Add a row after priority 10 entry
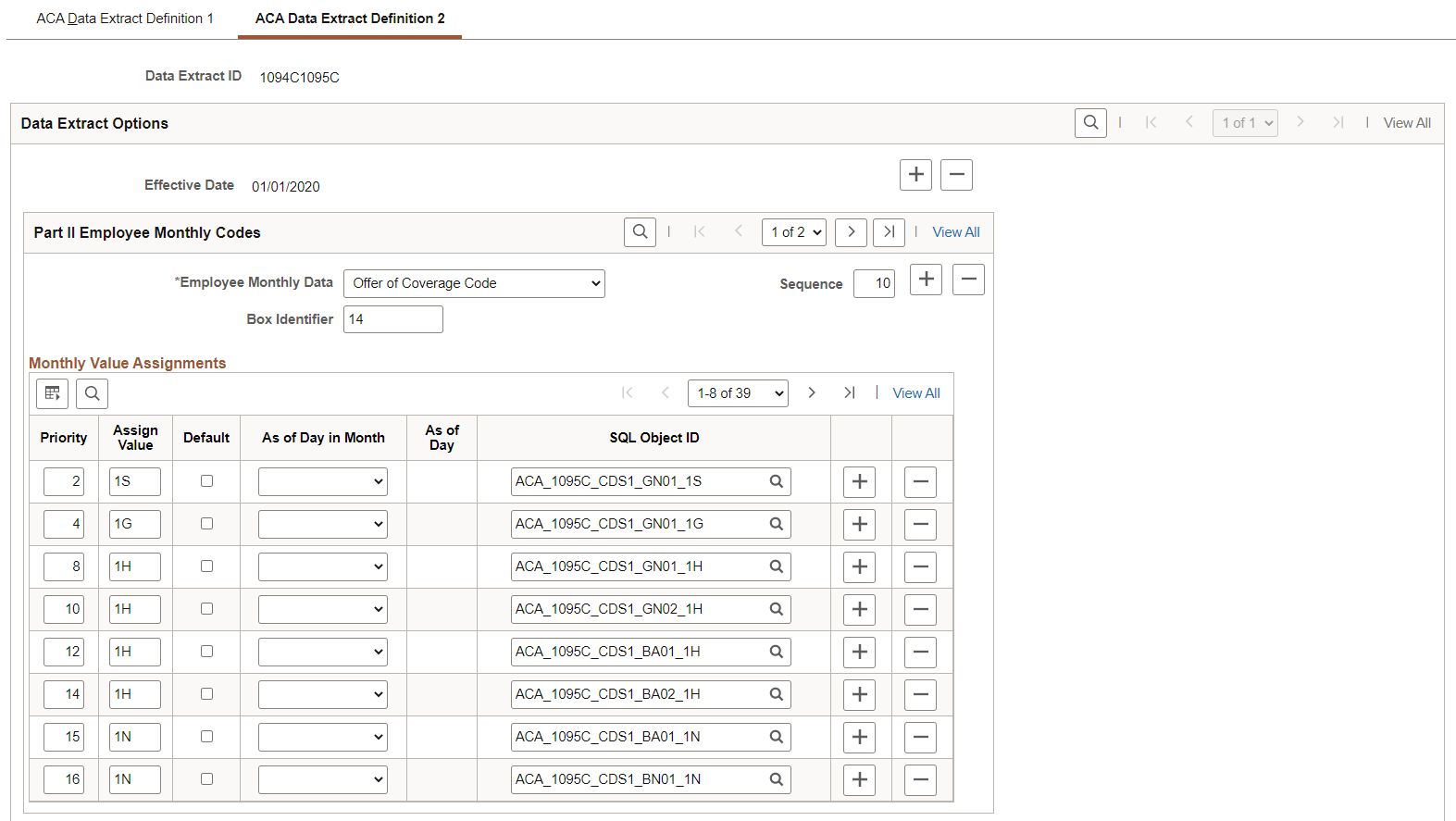Image resolution: width=1456 pixels, height=821 pixels. (859, 609)
